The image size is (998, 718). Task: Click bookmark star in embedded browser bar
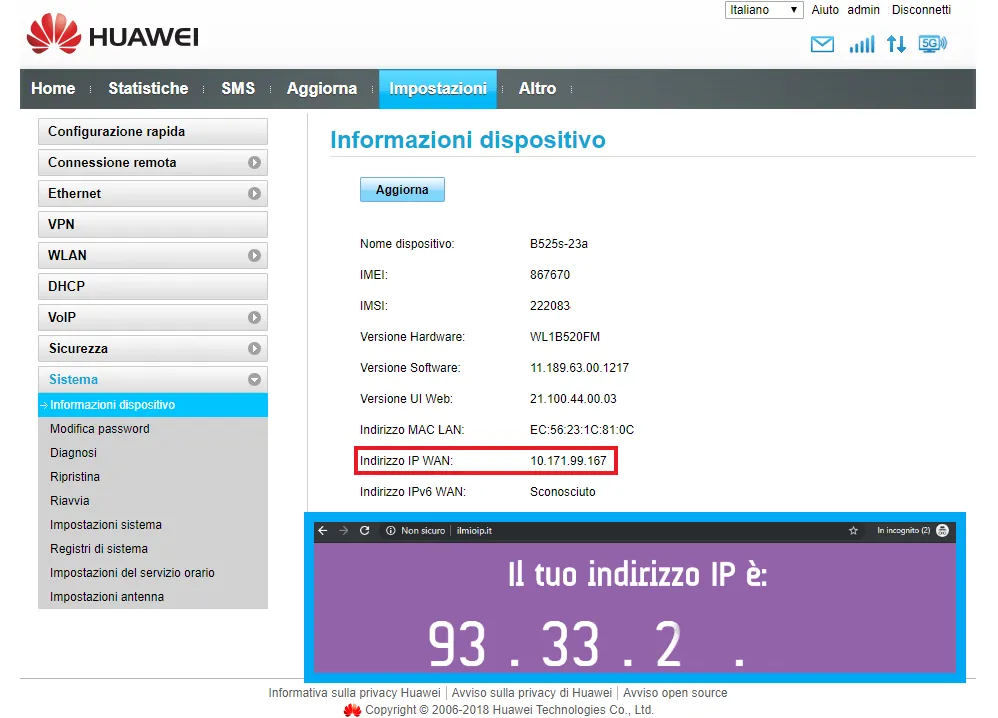(853, 531)
